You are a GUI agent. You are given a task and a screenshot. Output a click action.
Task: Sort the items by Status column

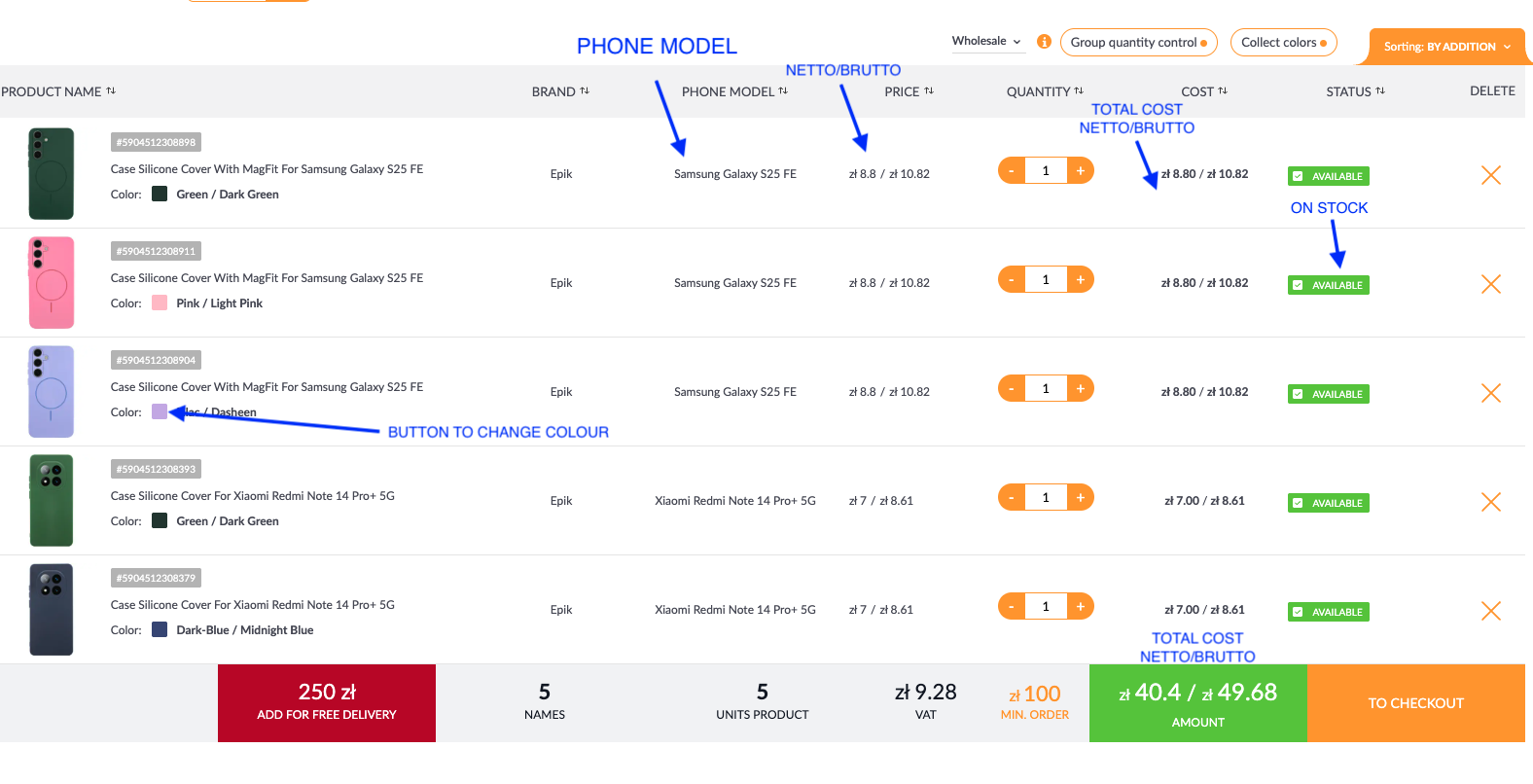(1355, 91)
